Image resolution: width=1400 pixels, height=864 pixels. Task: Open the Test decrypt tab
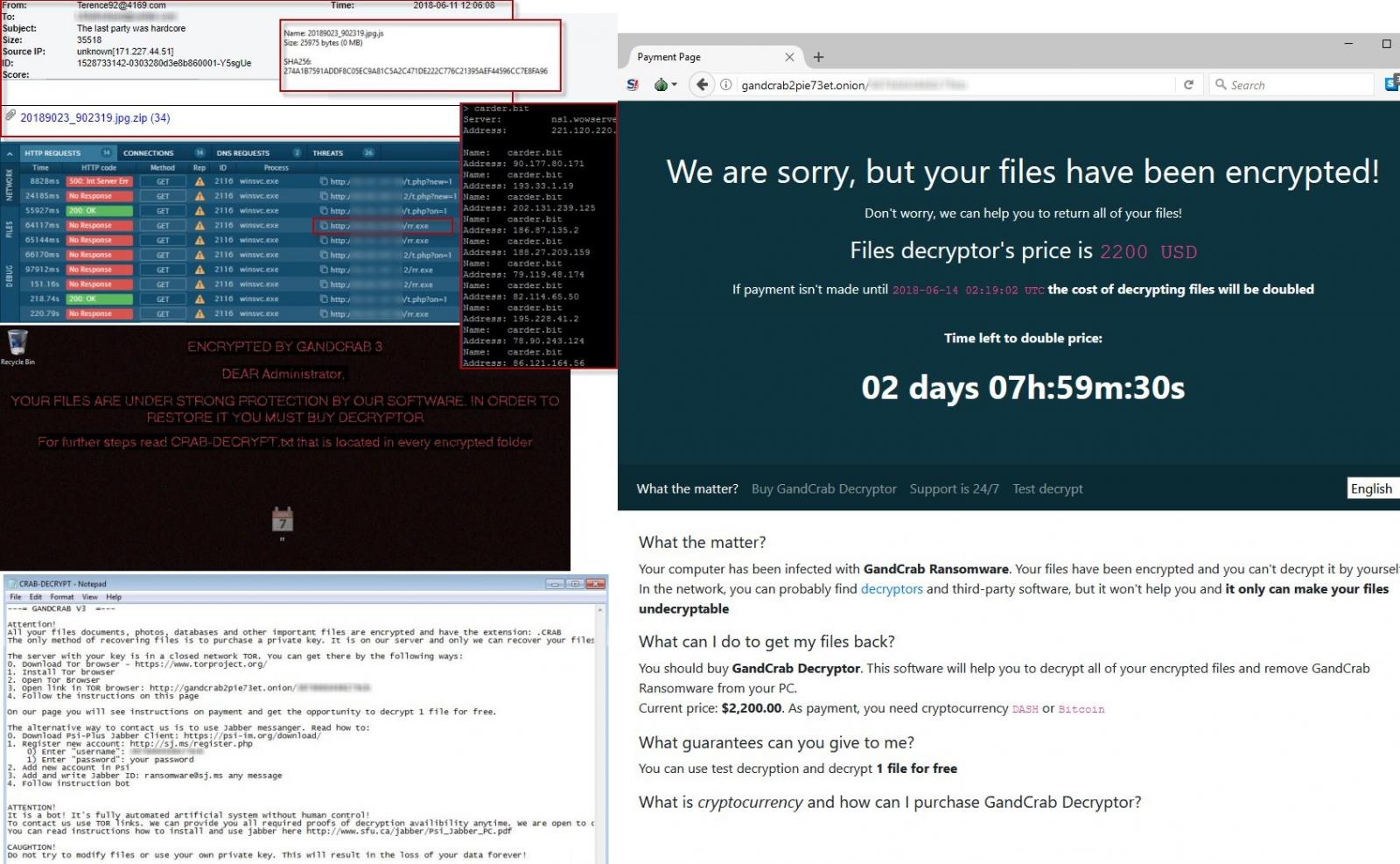1047,488
